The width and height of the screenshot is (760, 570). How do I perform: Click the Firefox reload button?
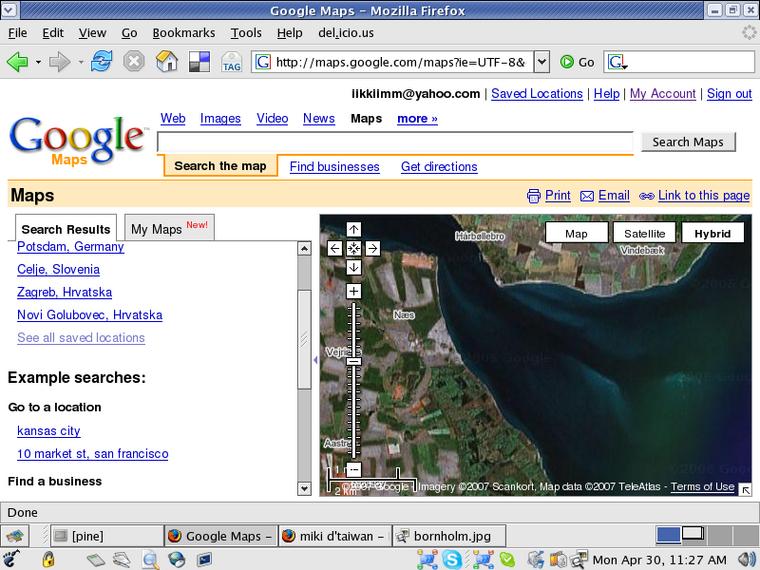[x=101, y=62]
